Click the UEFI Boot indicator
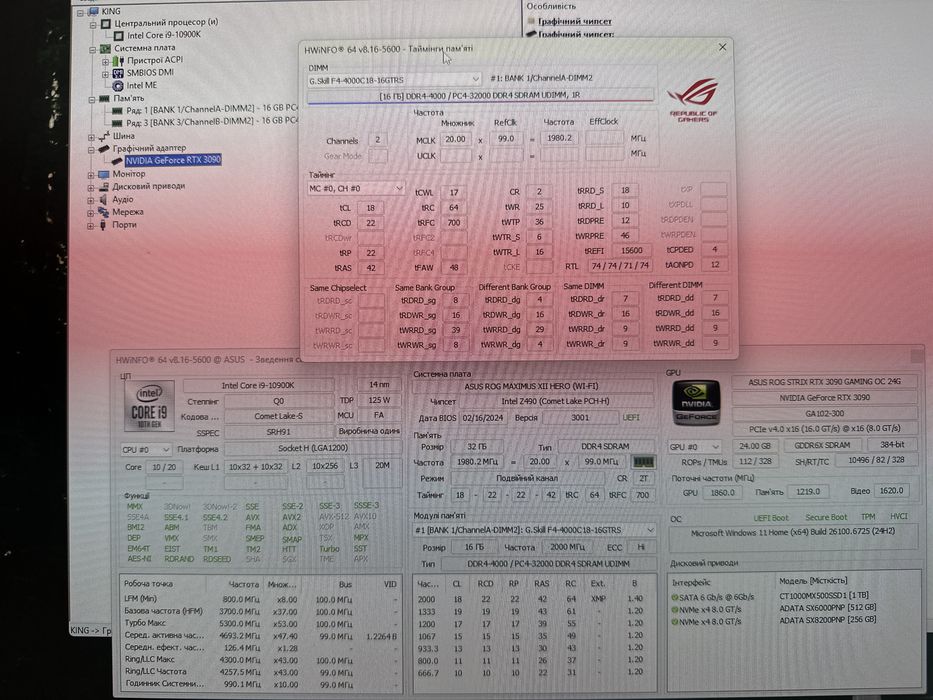 (x=771, y=517)
